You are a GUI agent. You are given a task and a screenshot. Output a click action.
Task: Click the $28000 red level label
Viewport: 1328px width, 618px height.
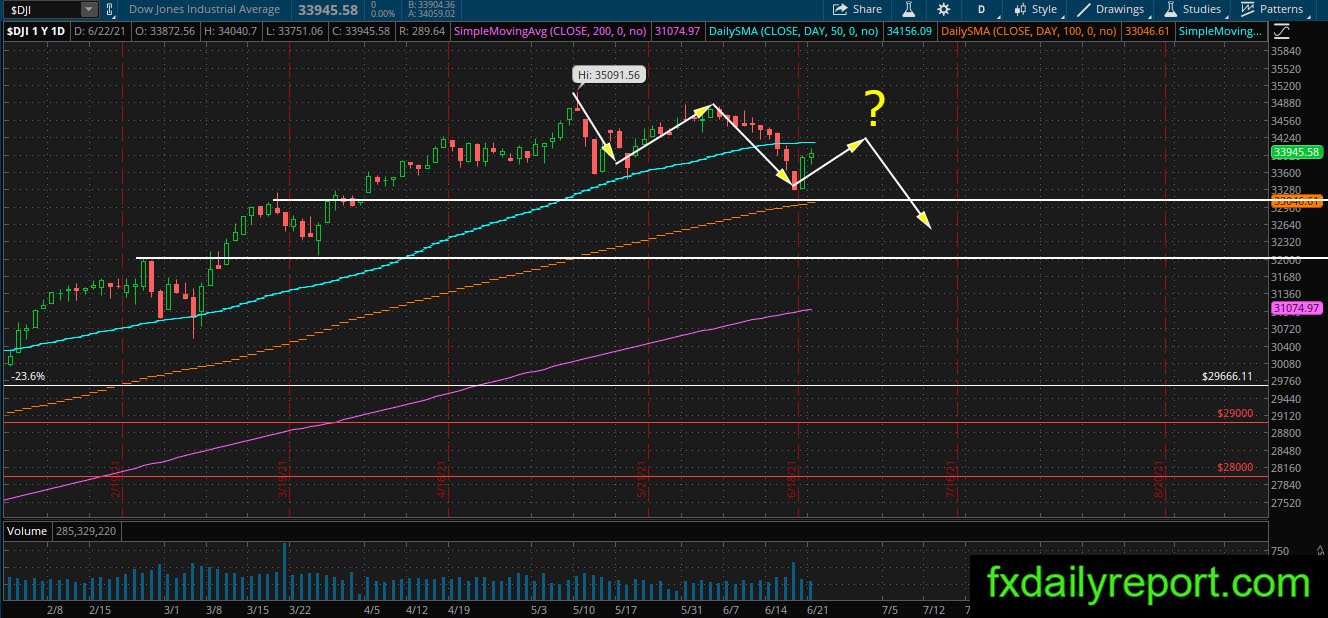coord(1235,467)
